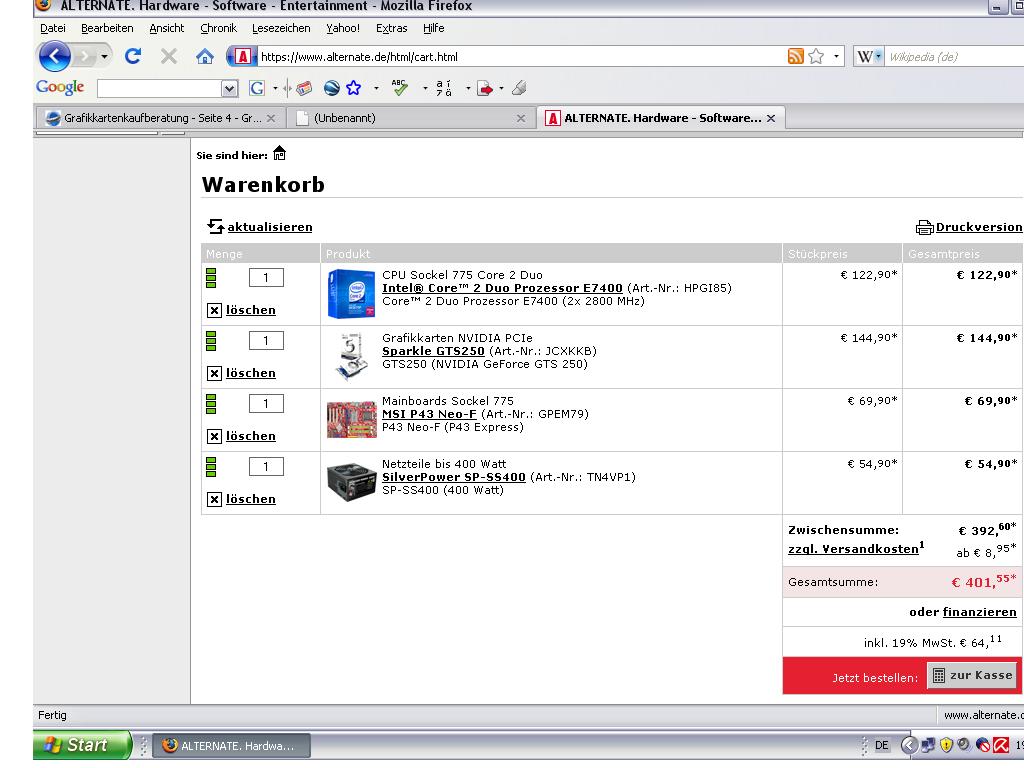Screen dimensions: 1024x768
Task: Open the address bar history dropdown arrow
Action: tap(837, 57)
